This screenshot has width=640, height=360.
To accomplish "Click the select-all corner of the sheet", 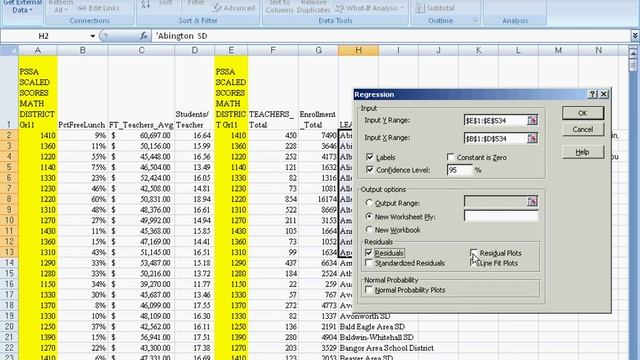I will 9,50.
